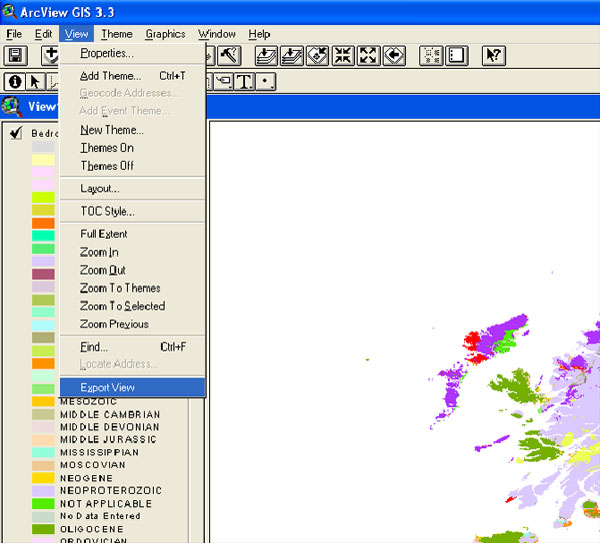
Task: Choose Add Theme... menu entry
Action: 132,76
